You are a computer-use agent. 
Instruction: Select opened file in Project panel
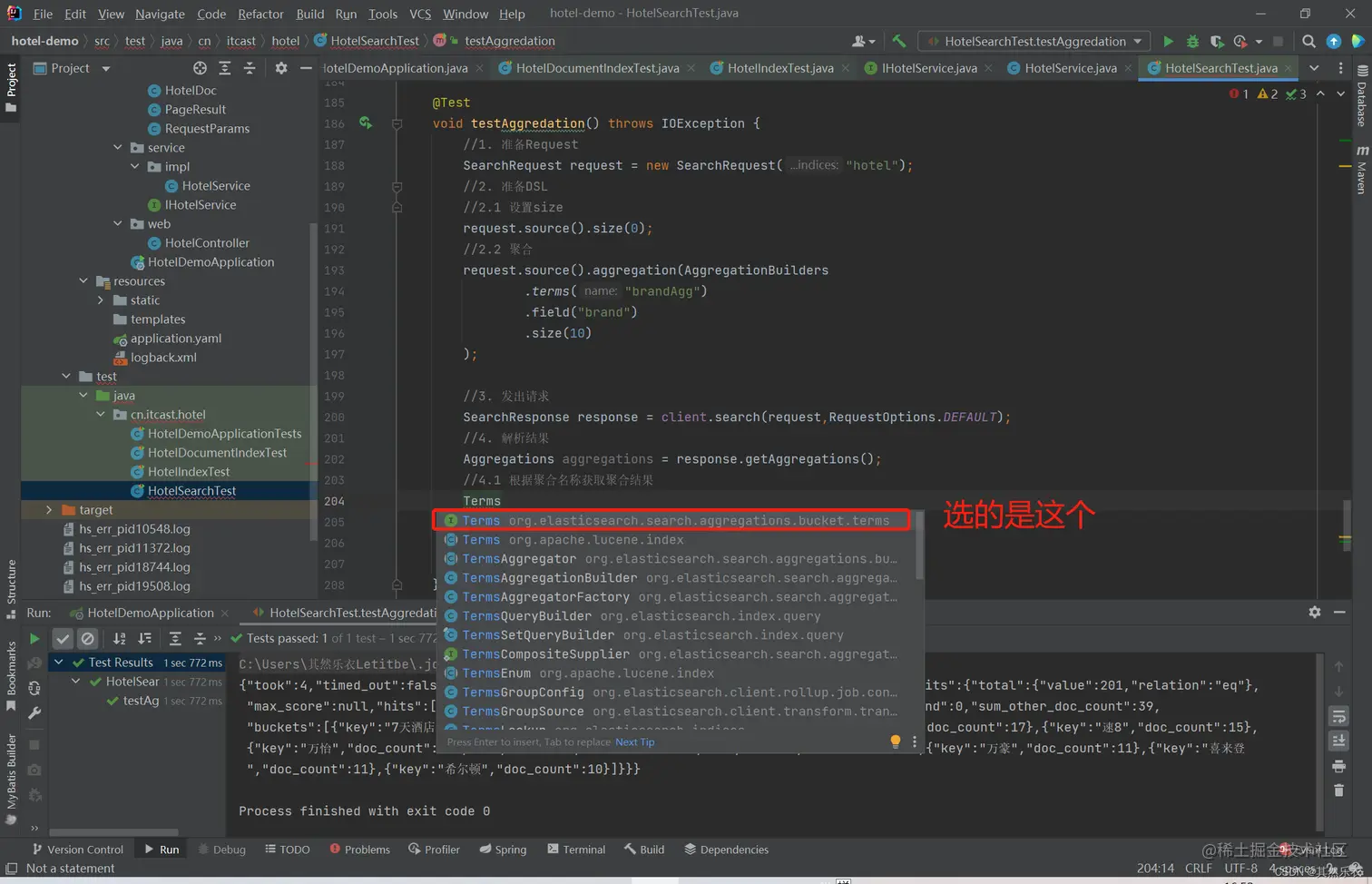click(x=200, y=68)
